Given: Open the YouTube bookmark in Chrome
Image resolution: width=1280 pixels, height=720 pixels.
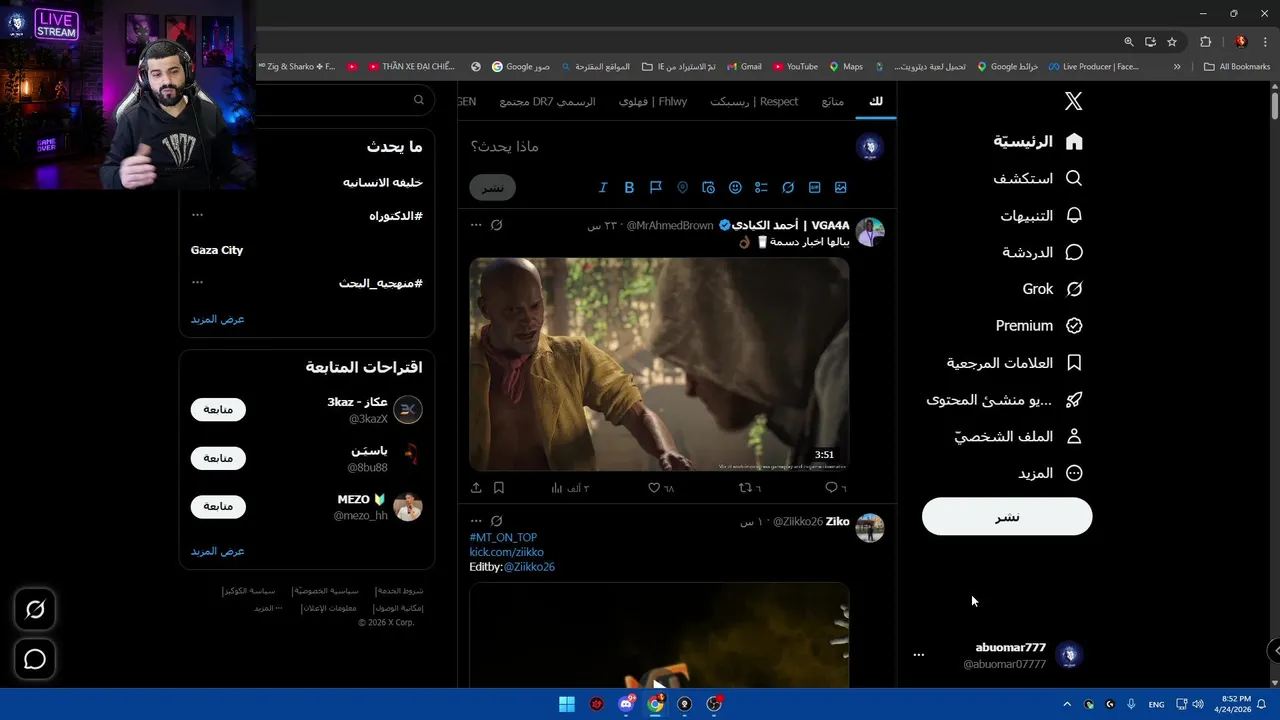Looking at the screenshot, I should click(794, 67).
